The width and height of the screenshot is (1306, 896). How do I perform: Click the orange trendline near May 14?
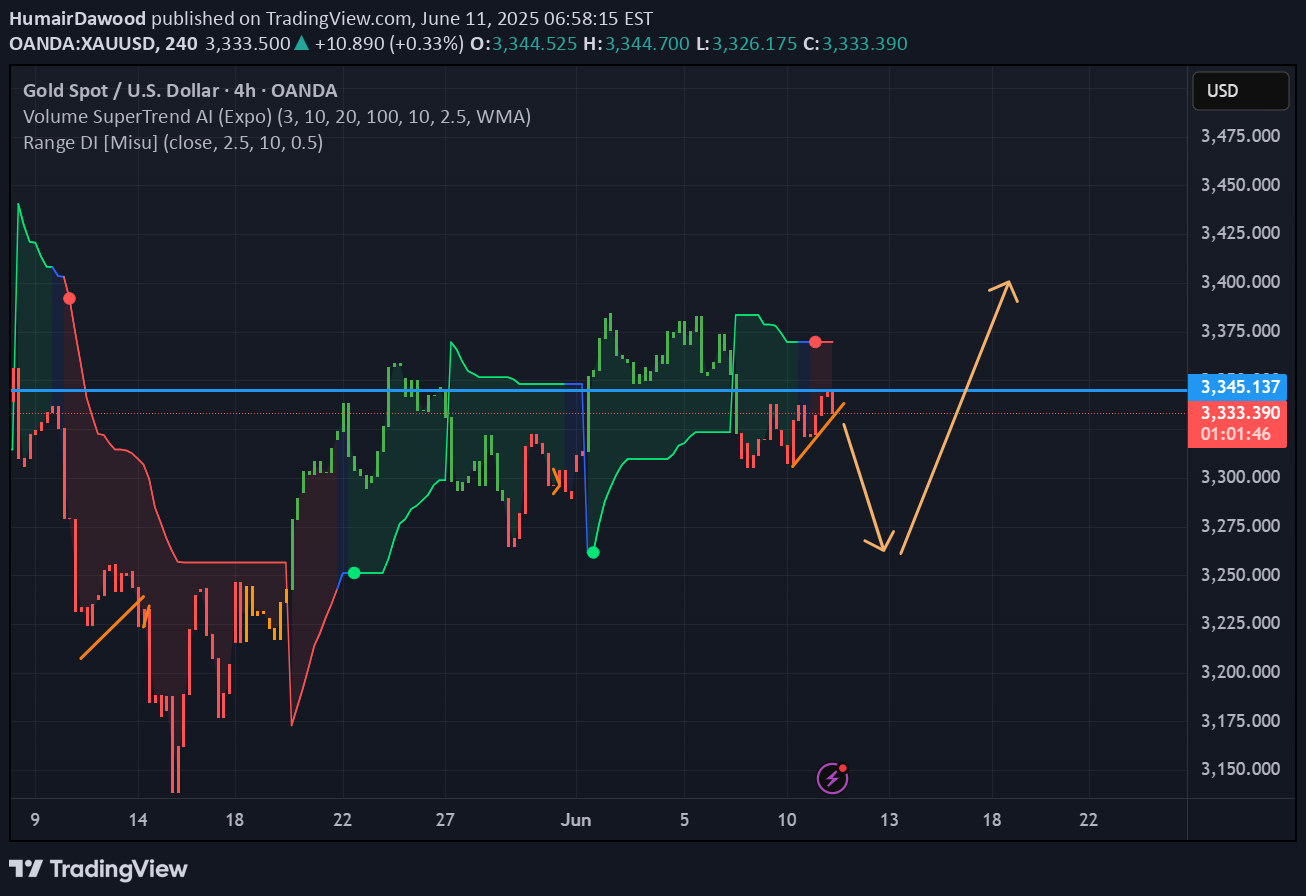pos(112,627)
